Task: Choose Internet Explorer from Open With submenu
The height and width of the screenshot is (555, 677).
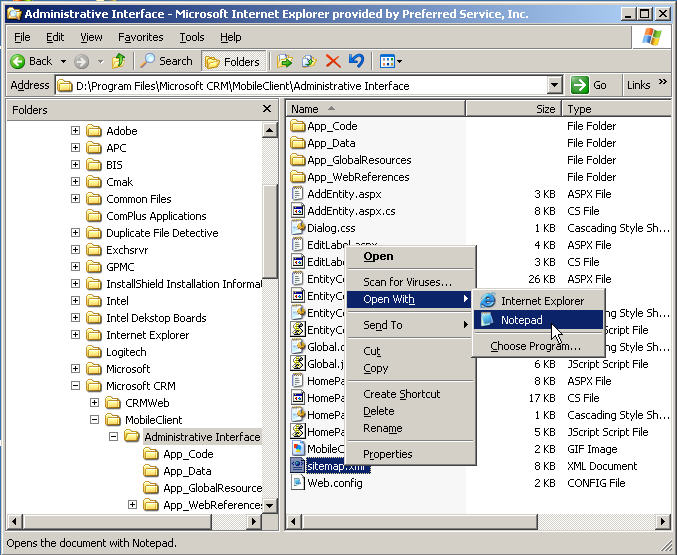Action: click(542, 300)
